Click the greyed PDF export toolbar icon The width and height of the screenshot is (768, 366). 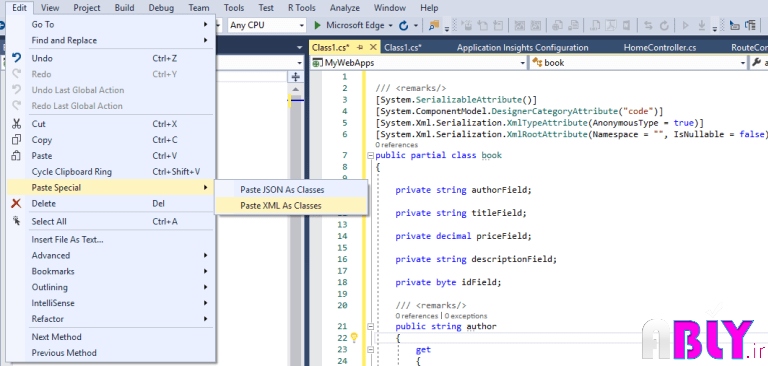[610, 25]
